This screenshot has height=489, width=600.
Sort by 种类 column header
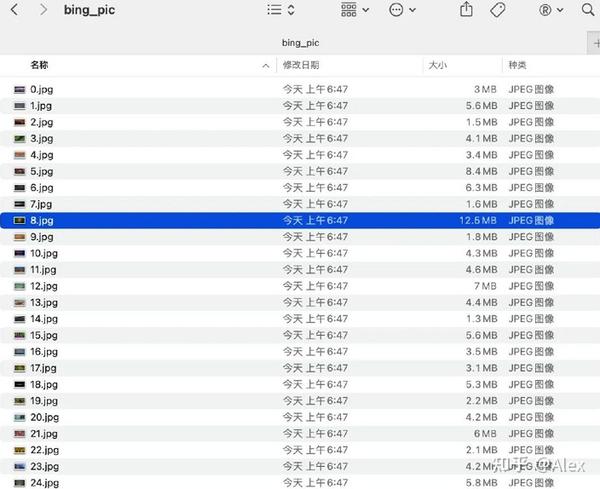[x=517, y=65]
